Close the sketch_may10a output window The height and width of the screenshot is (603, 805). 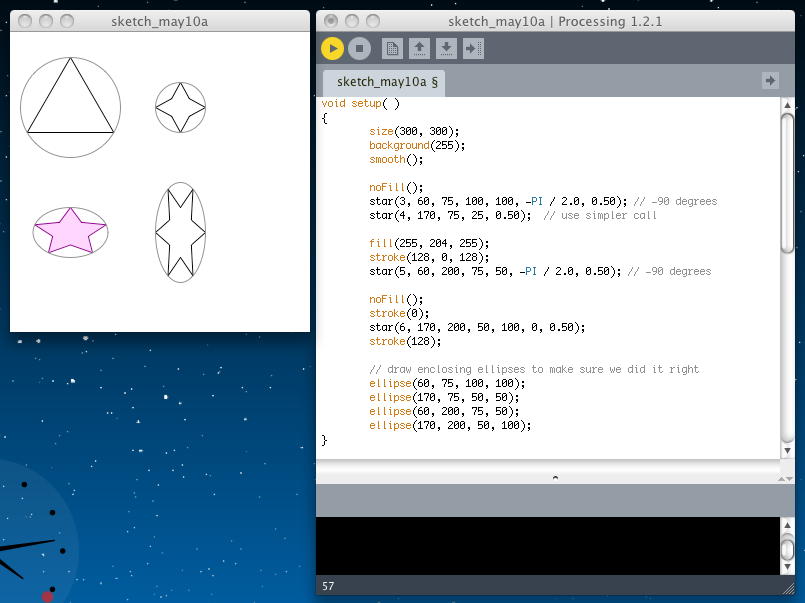pos(27,21)
